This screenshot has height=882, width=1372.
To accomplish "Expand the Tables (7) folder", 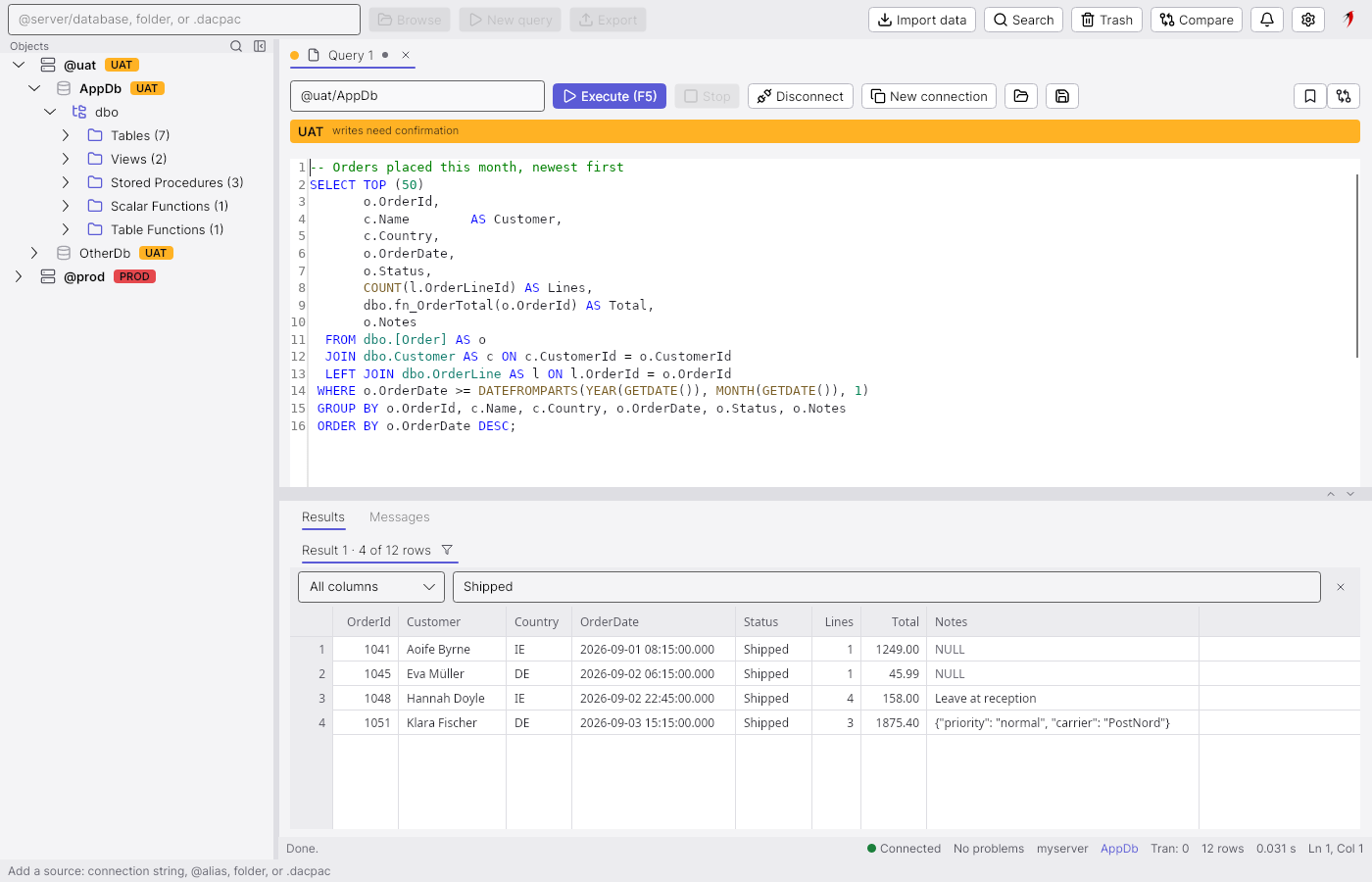I will [x=66, y=135].
